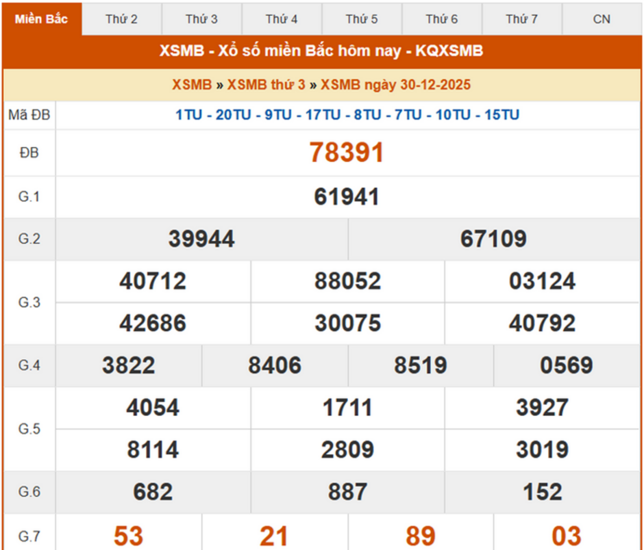Image resolution: width=644 pixels, height=550 pixels.
Task: Choose the Thứ 6 tab
Action: point(441,19)
